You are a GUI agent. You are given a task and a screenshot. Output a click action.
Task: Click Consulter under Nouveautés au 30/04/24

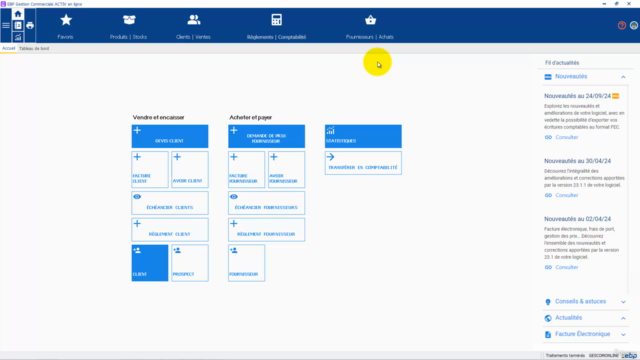(567, 195)
